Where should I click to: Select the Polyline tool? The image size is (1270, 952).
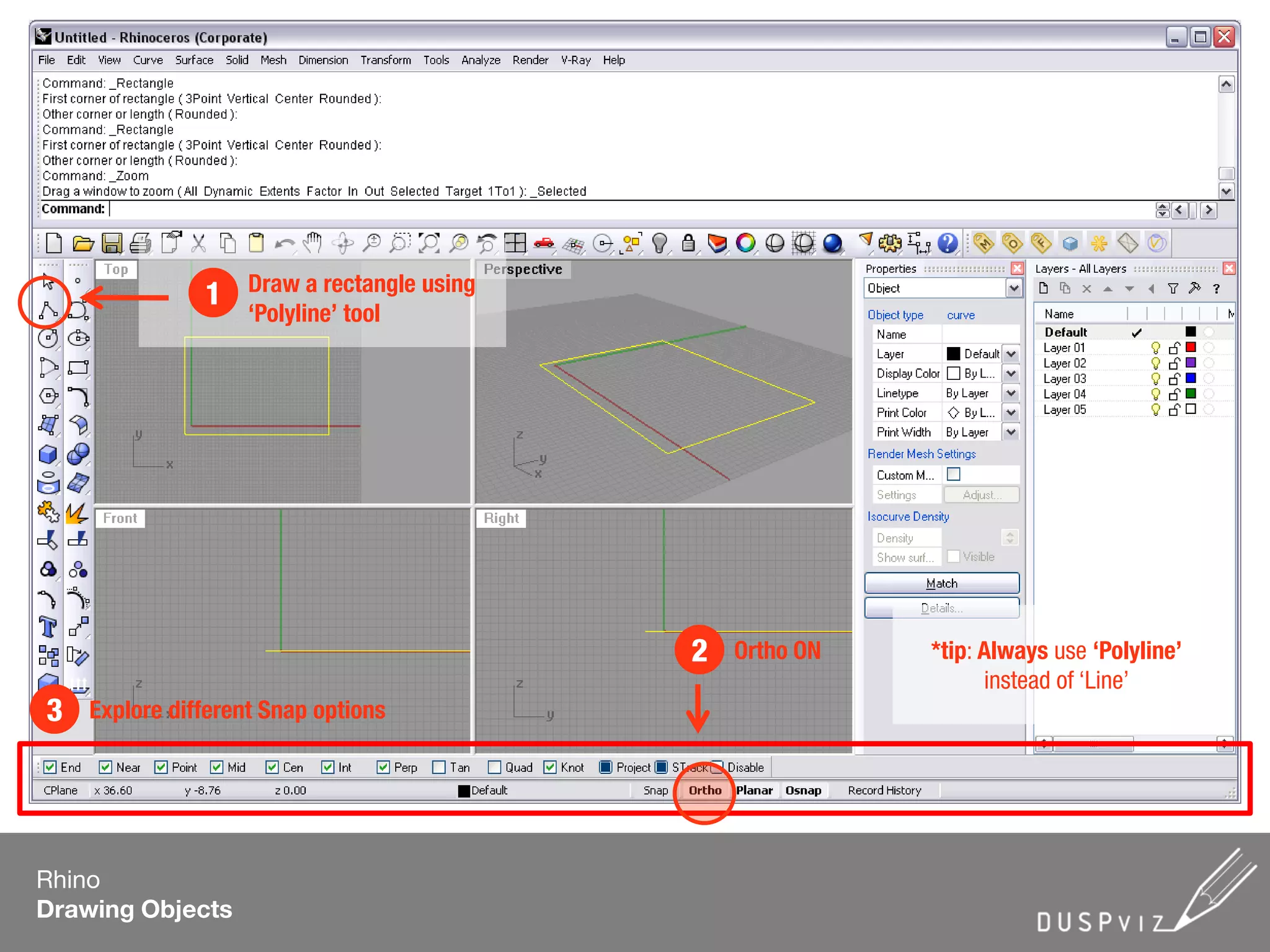tap(48, 309)
